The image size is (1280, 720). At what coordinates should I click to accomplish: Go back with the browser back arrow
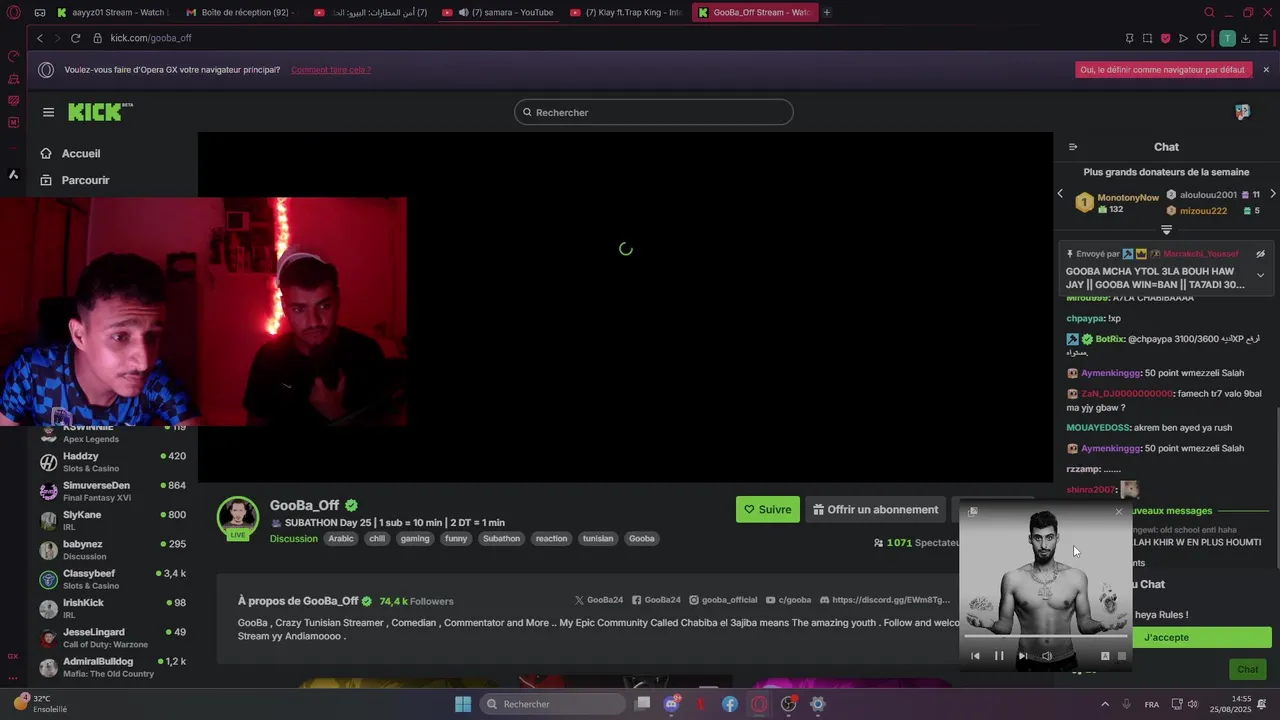[x=40, y=38]
